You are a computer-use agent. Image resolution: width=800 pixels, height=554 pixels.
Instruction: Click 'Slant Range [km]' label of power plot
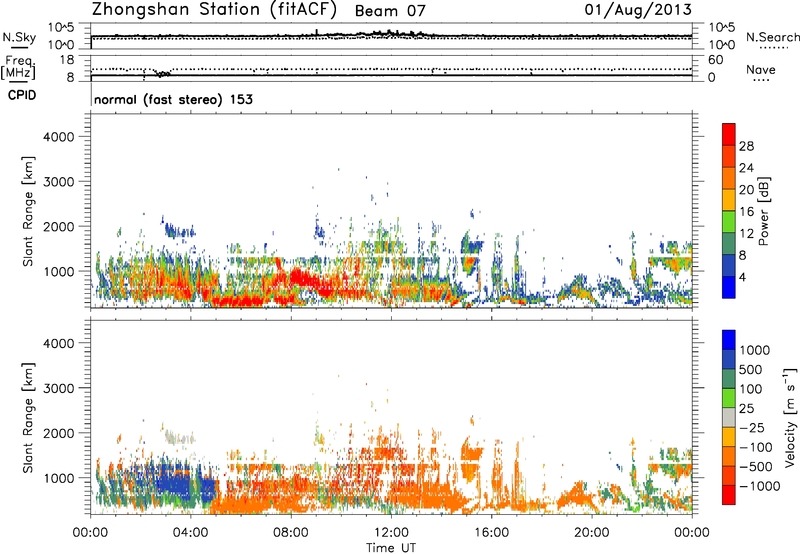tap(28, 211)
